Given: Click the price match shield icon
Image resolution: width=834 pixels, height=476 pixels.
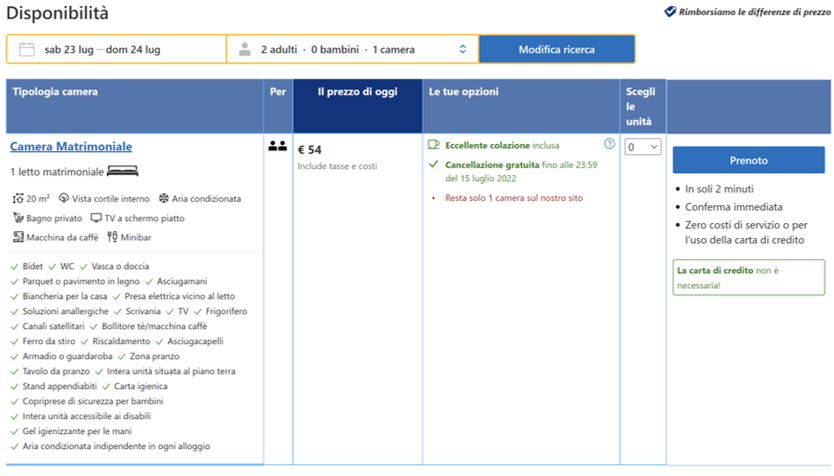Looking at the screenshot, I should click(670, 13).
